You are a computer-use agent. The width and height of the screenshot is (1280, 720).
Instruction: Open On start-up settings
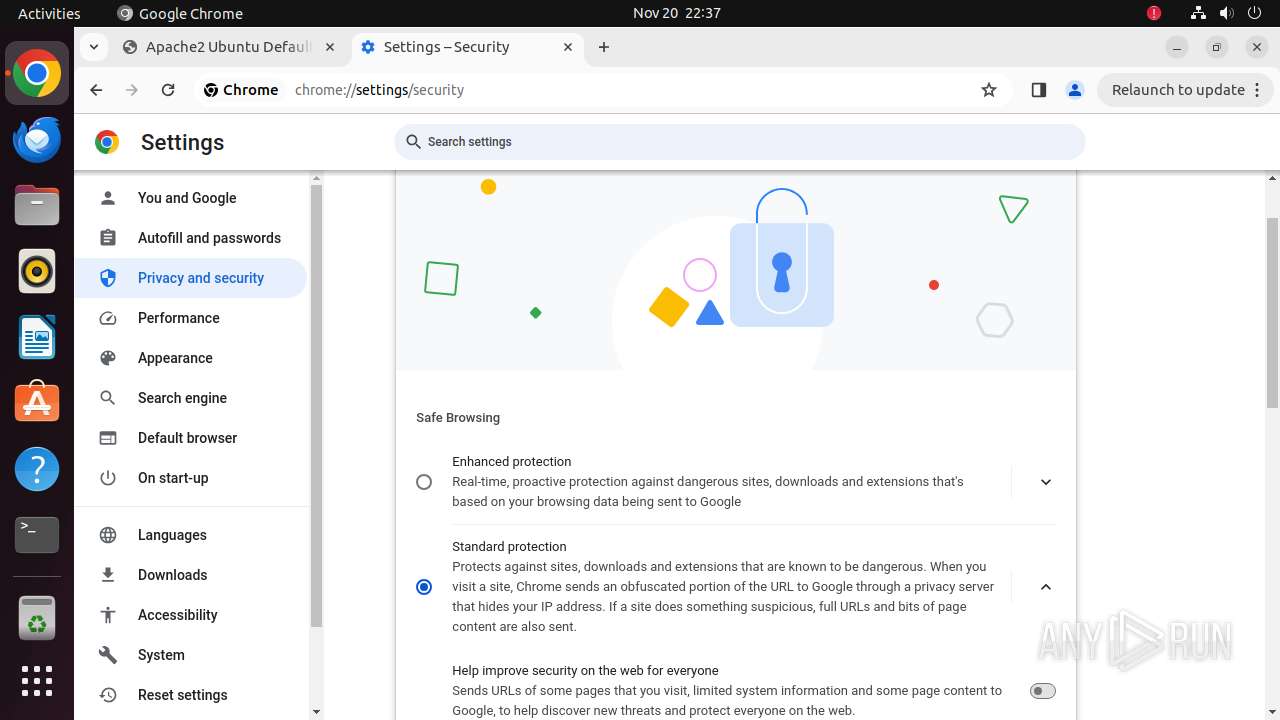pyautogui.click(x=190, y=478)
